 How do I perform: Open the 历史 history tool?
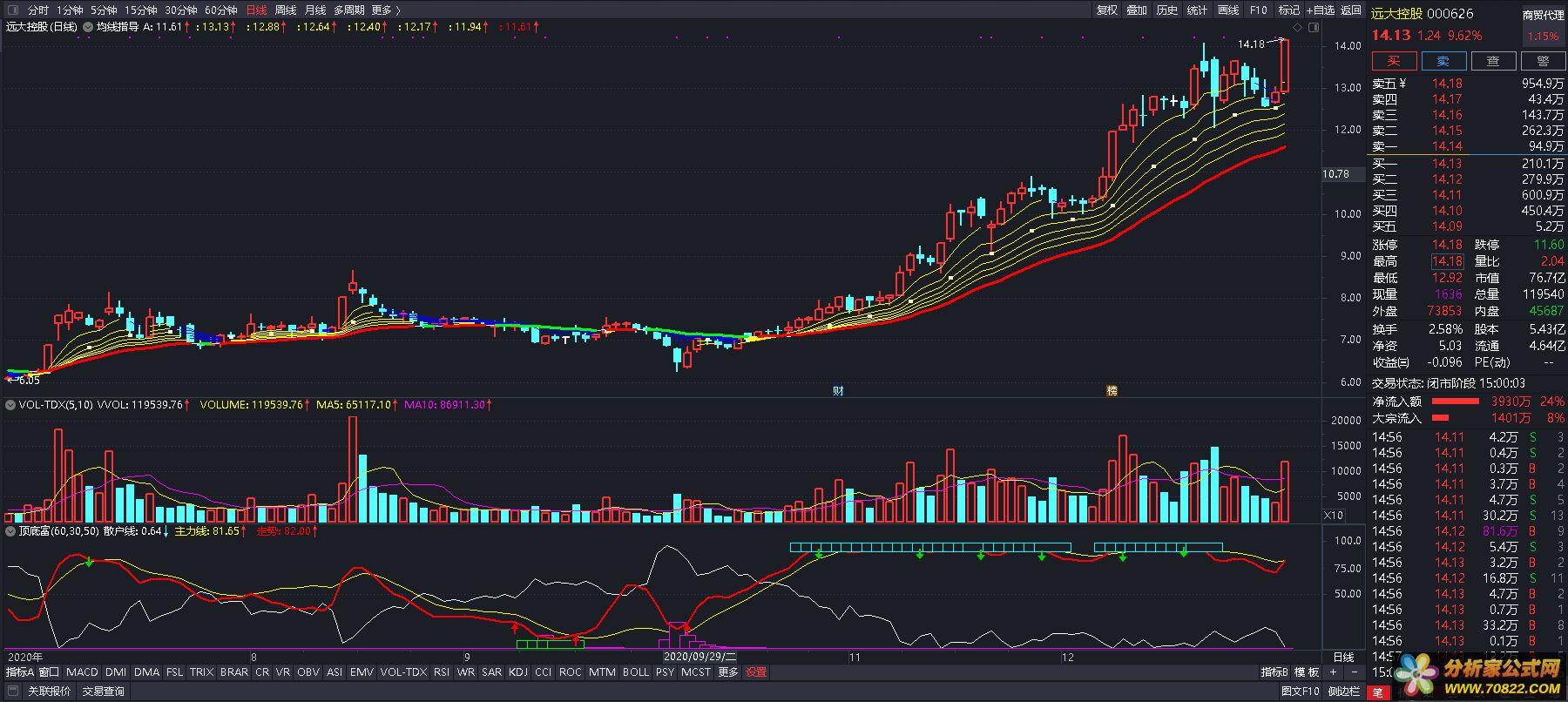(1167, 10)
